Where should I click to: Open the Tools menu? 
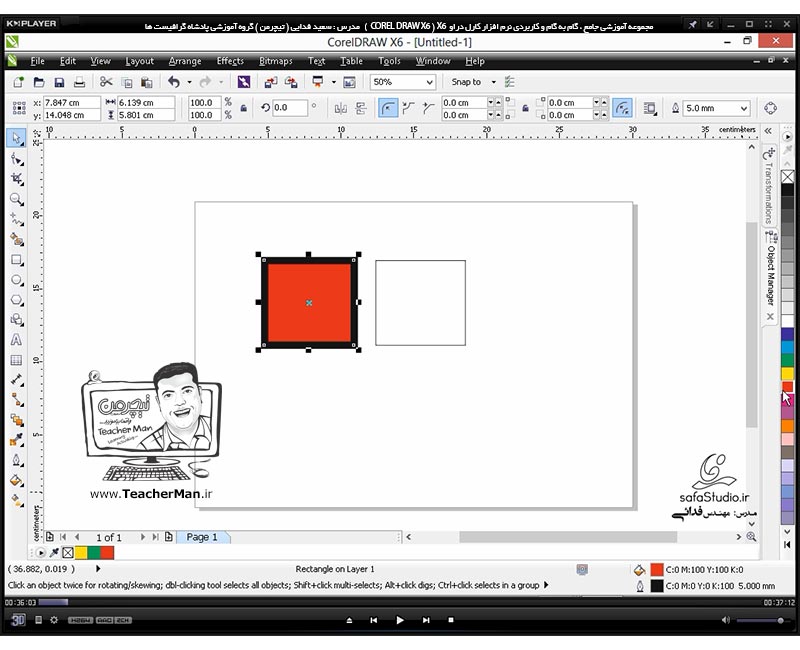389,61
